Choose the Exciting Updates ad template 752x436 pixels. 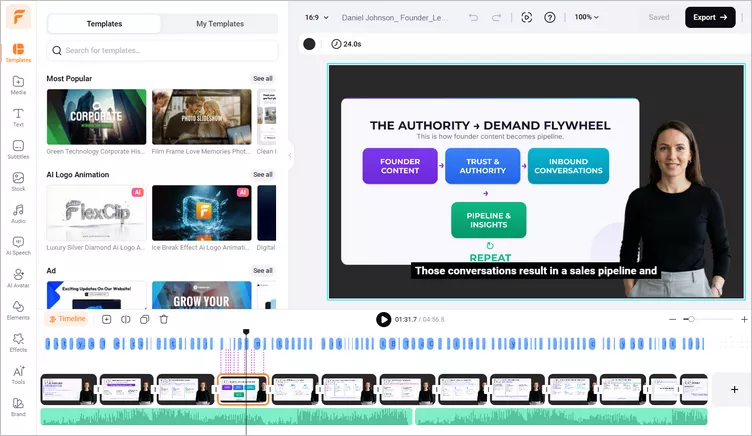click(96, 295)
